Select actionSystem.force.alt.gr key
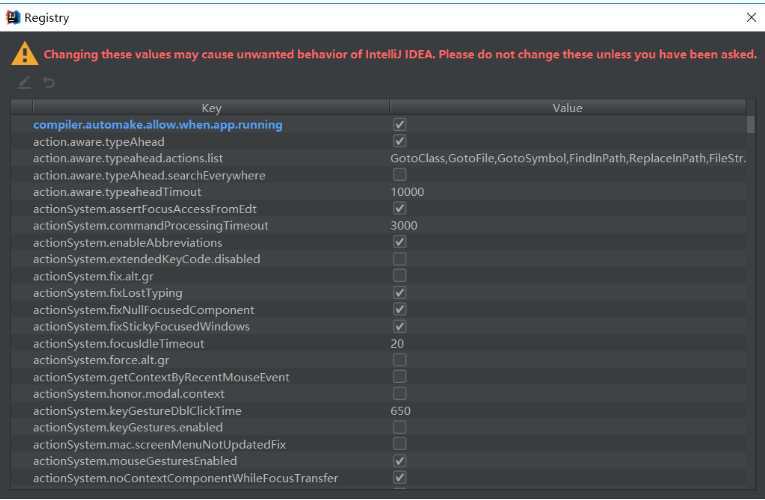The image size is (765, 500). coord(101,360)
